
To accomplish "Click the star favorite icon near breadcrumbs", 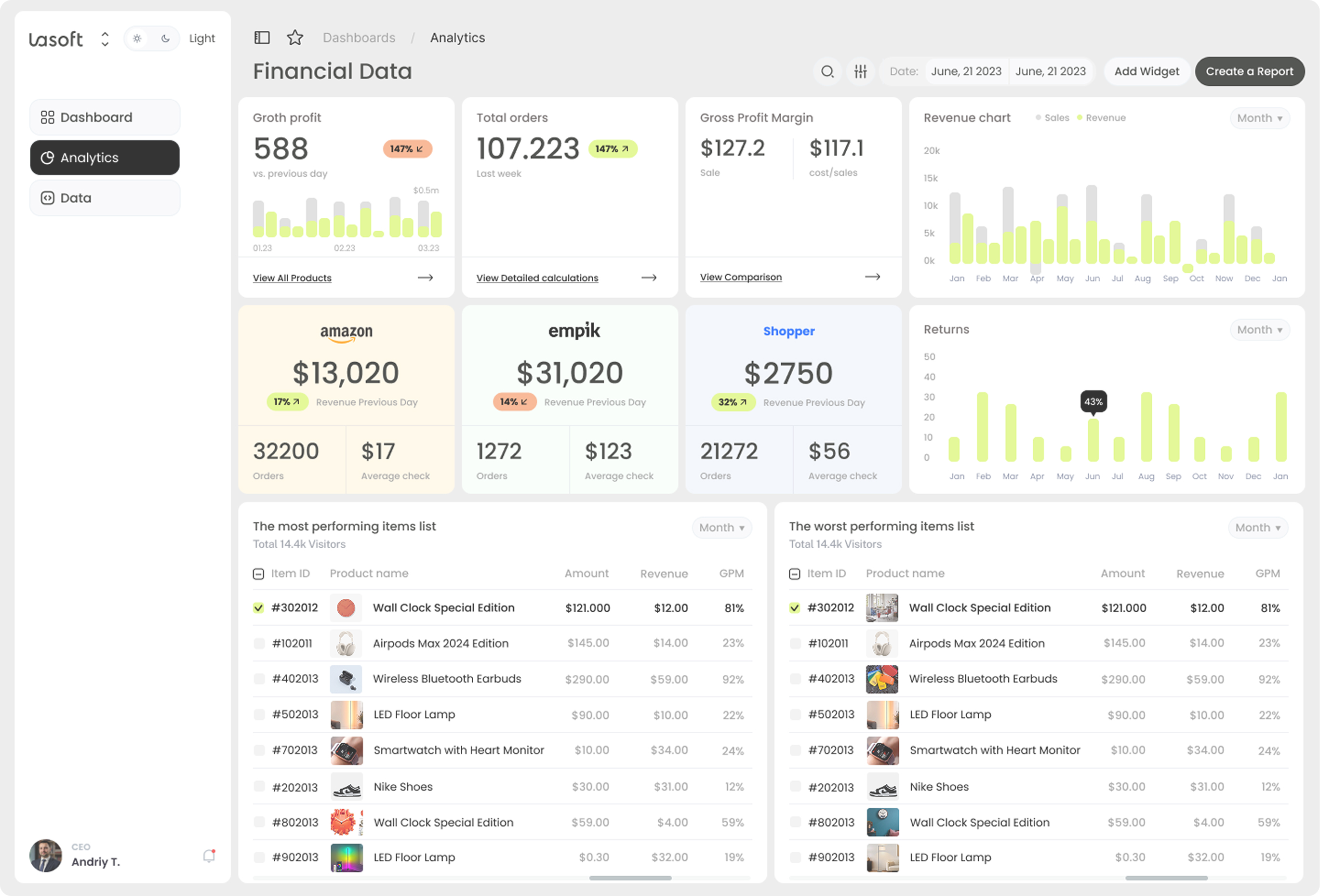I will point(295,38).
